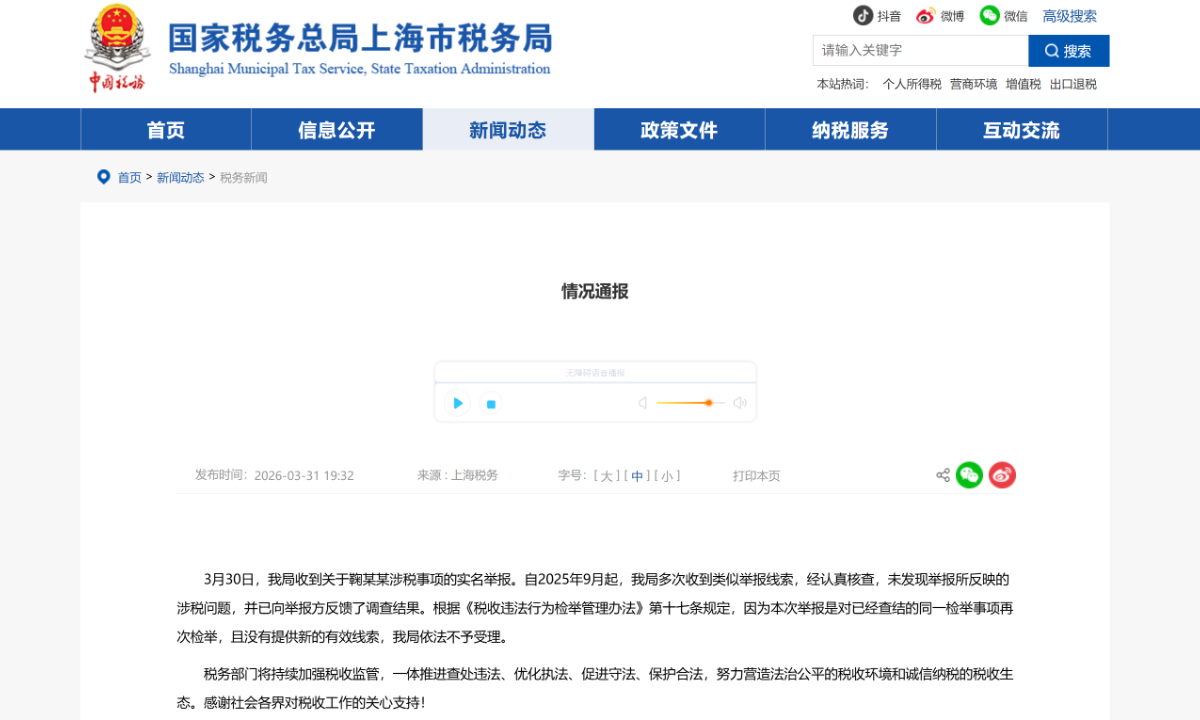
Task: Stop the voice broadcast playback
Action: (x=490, y=403)
